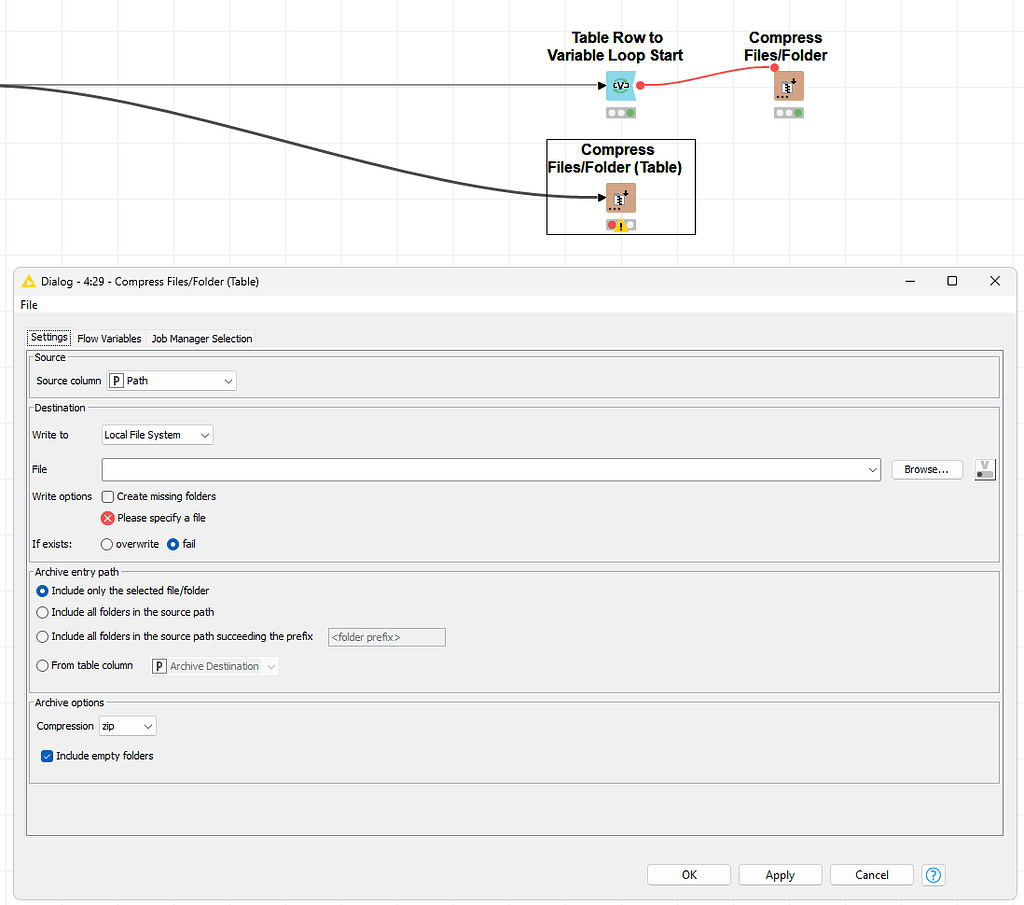The height and width of the screenshot is (905, 1024).
Task: Click the yellow triangle dialog title icon
Action: (x=29, y=281)
